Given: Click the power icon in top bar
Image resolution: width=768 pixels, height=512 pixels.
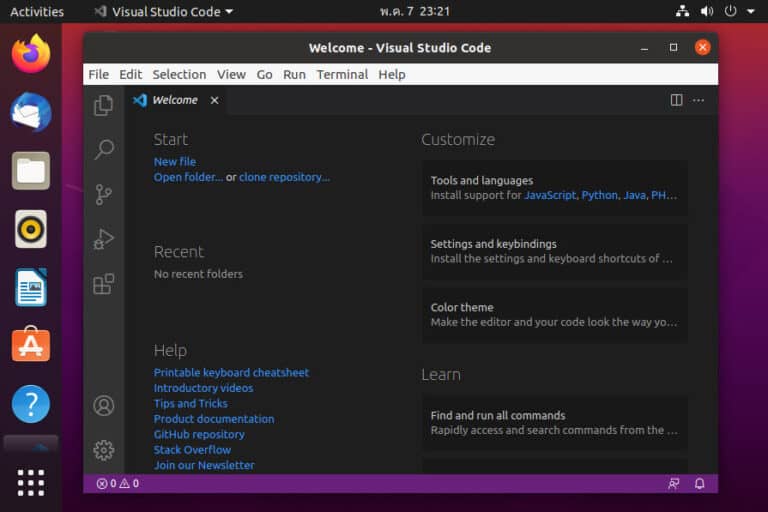Looking at the screenshot, I should [x=730, y=11].
